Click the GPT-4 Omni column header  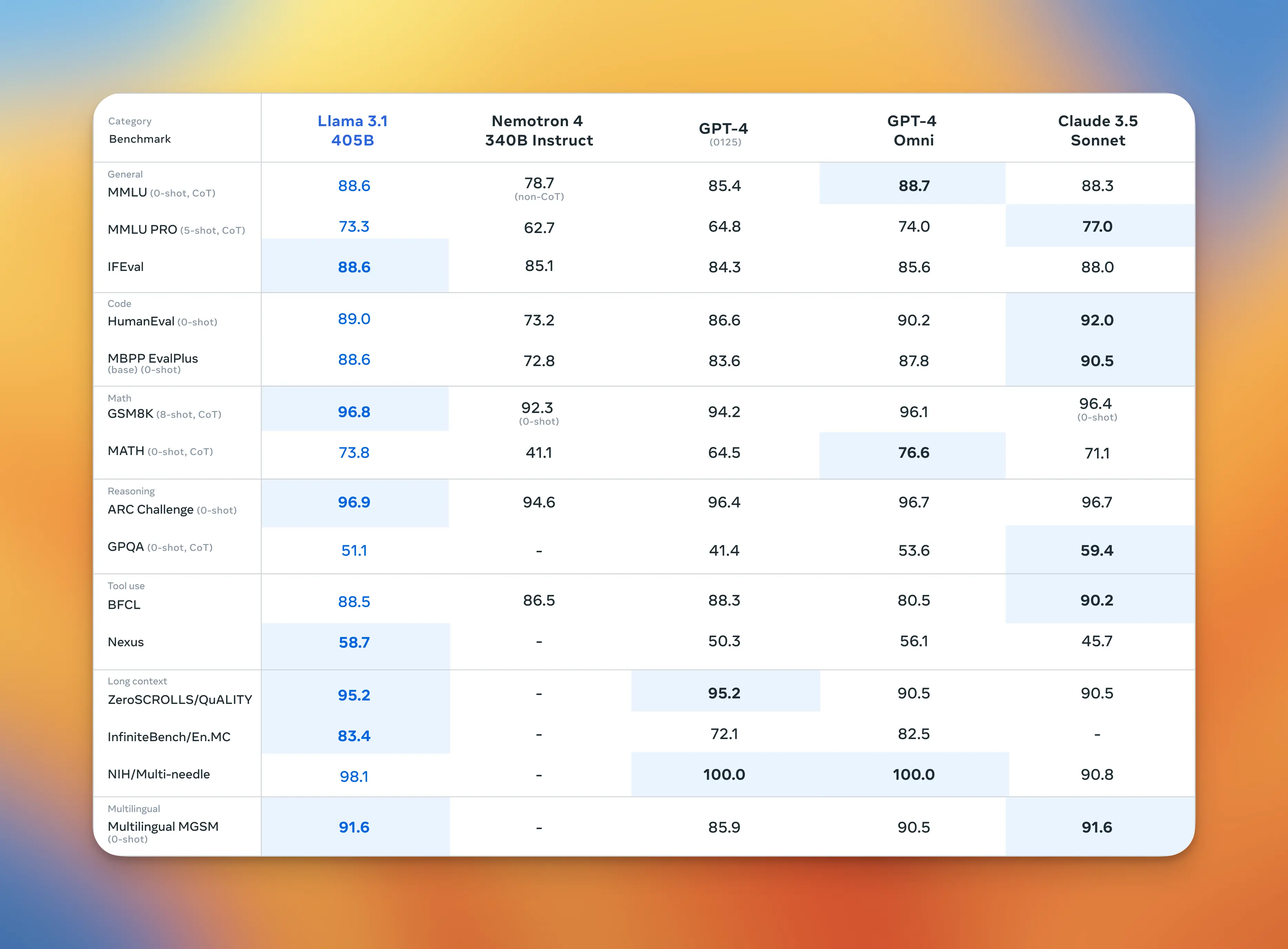[x=912, y=130]
